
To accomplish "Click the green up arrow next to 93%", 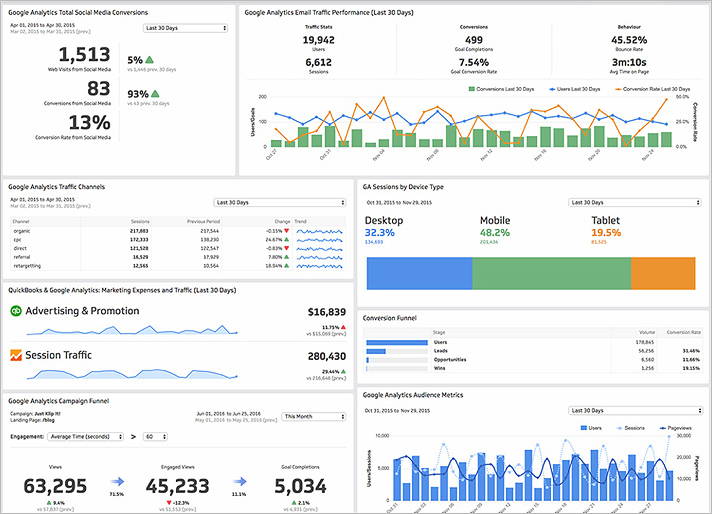I will pyautogui.click(x=155, y=94).
